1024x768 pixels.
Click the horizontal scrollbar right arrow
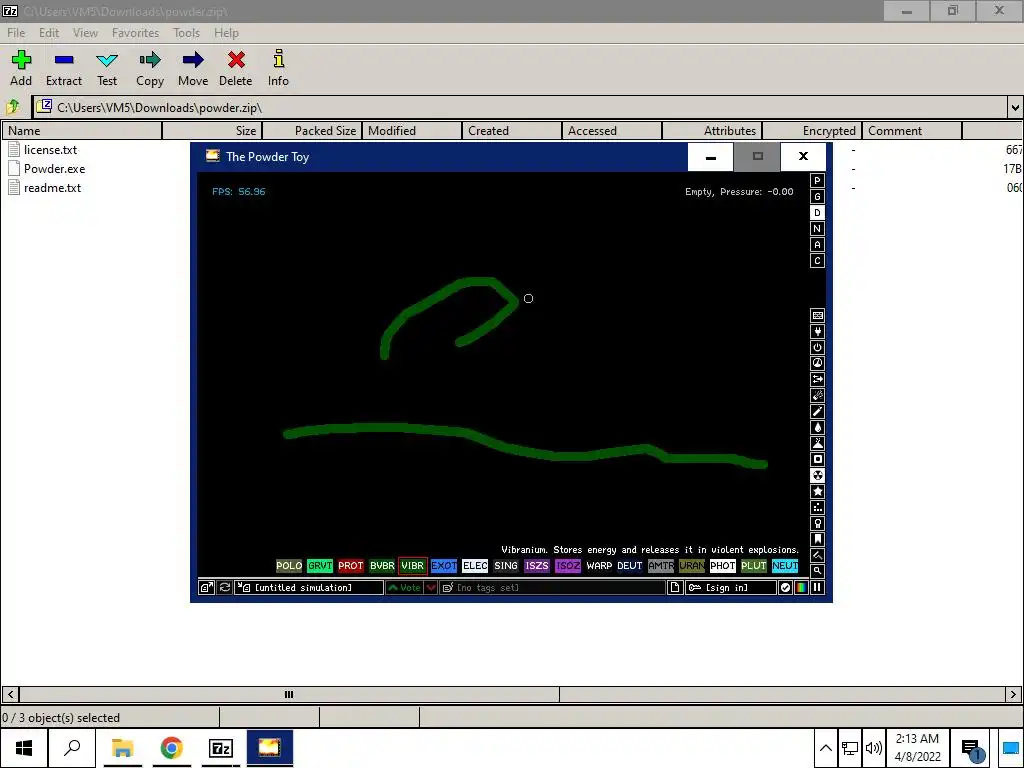coord(1014,694)
